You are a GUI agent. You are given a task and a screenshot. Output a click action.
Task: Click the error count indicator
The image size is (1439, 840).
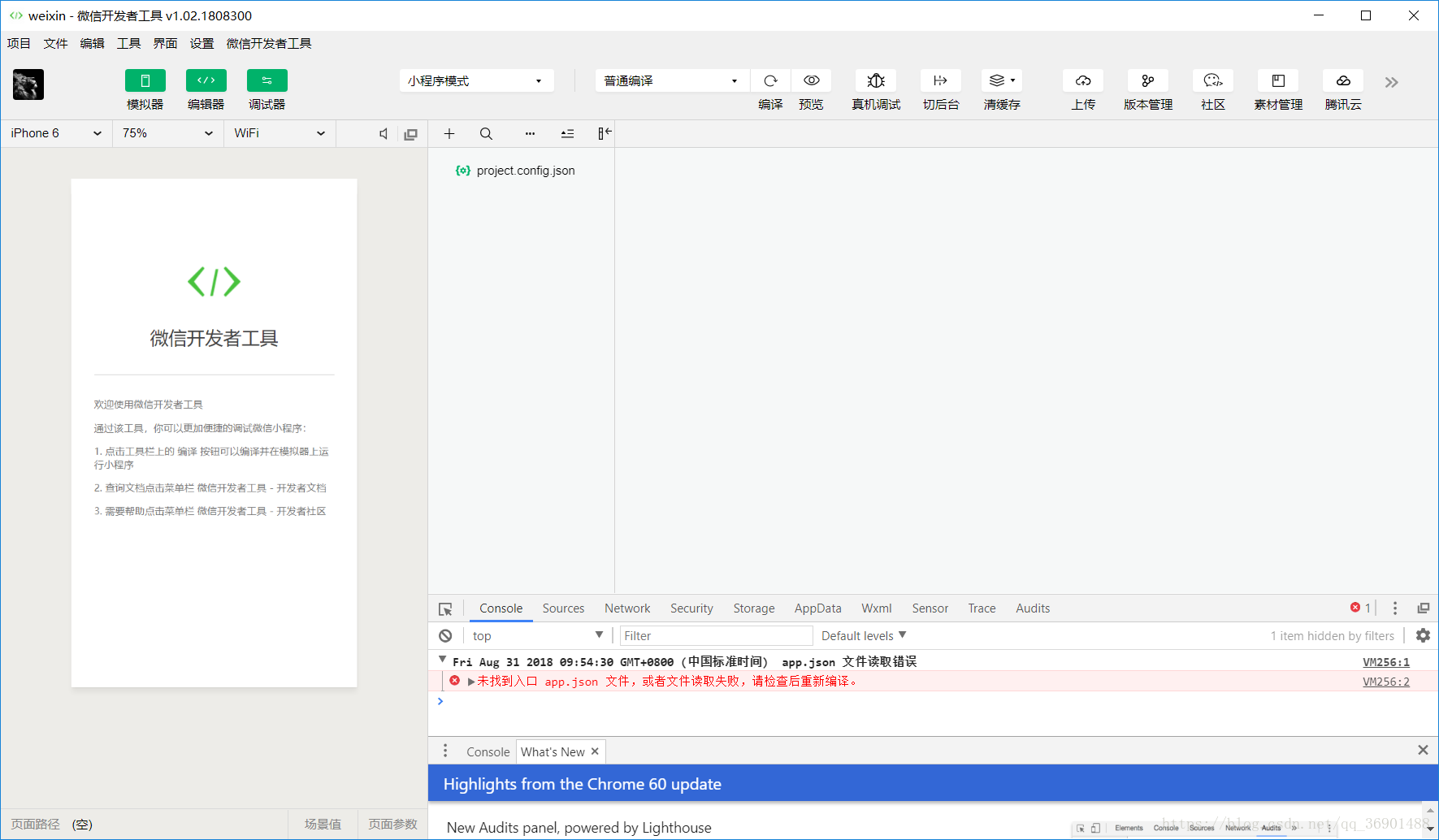tap(1361, 608)
